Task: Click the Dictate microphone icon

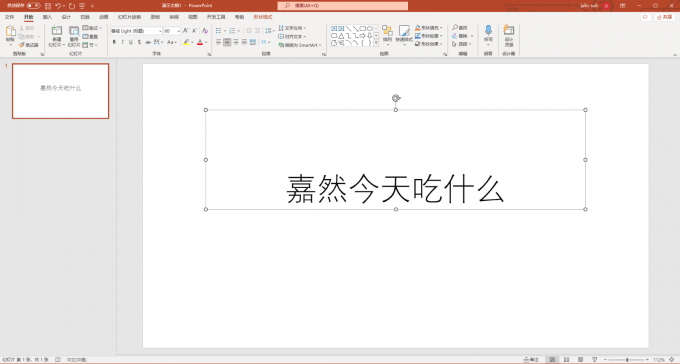Action: pyautogui.click(x=488, y=30)
